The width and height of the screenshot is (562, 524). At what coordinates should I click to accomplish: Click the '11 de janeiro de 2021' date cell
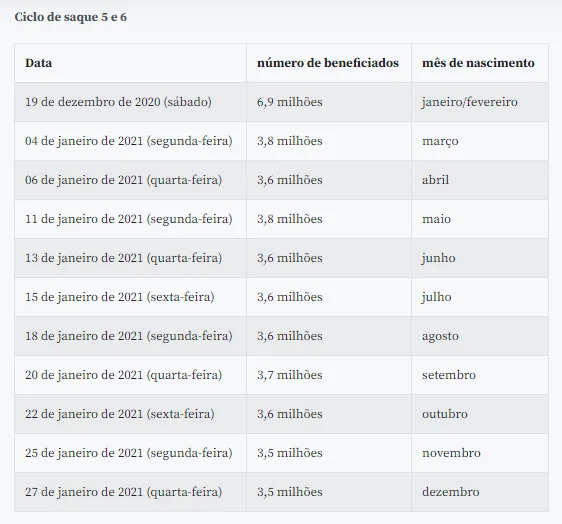[x=130, y=219]
